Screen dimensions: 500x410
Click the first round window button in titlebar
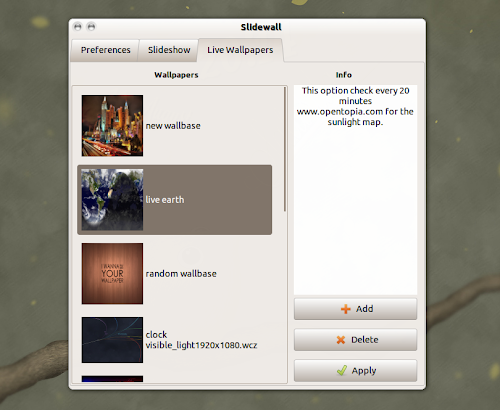(78, 27)
